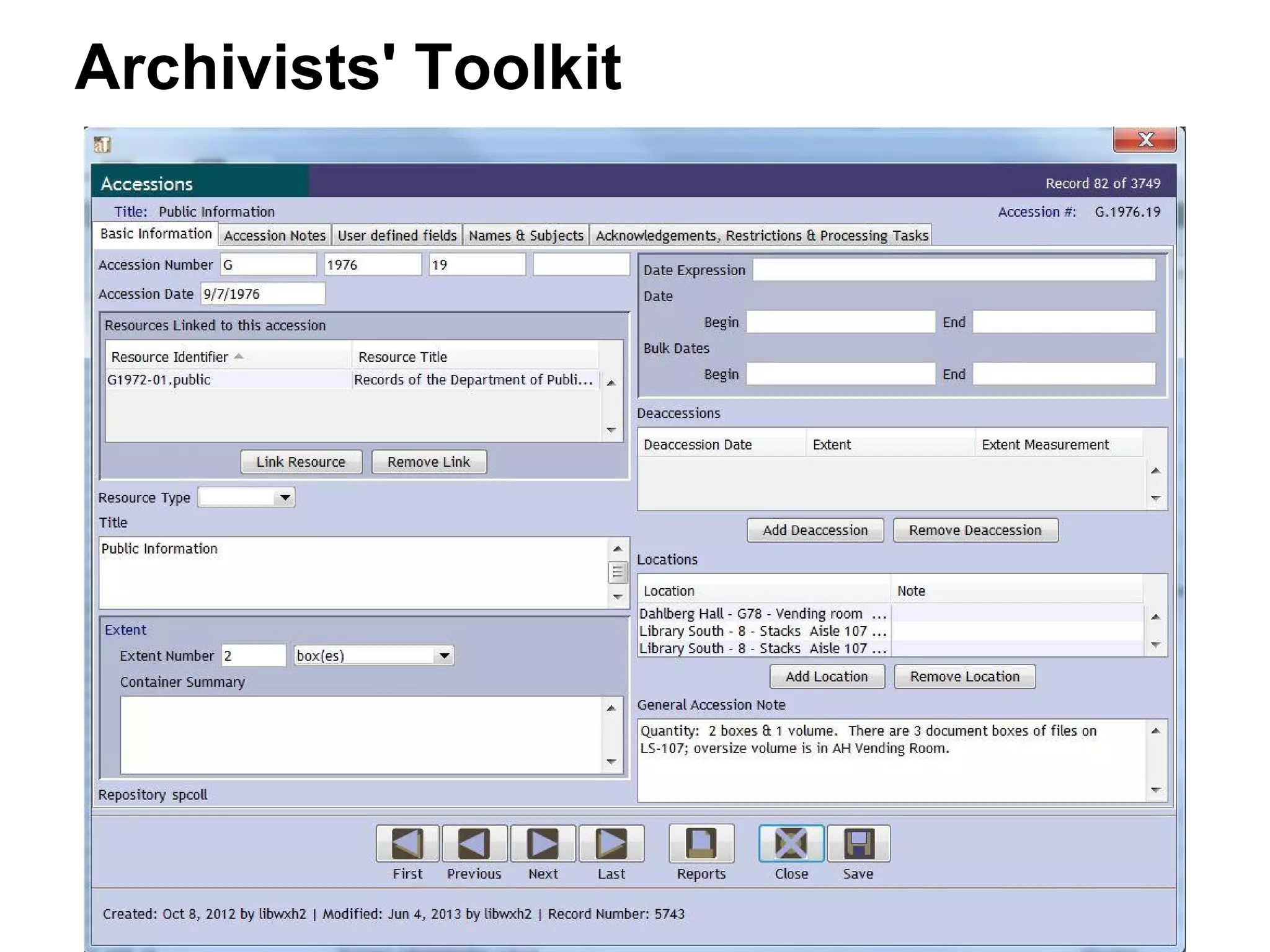Go to the Previous record

[x=474, y=844]
